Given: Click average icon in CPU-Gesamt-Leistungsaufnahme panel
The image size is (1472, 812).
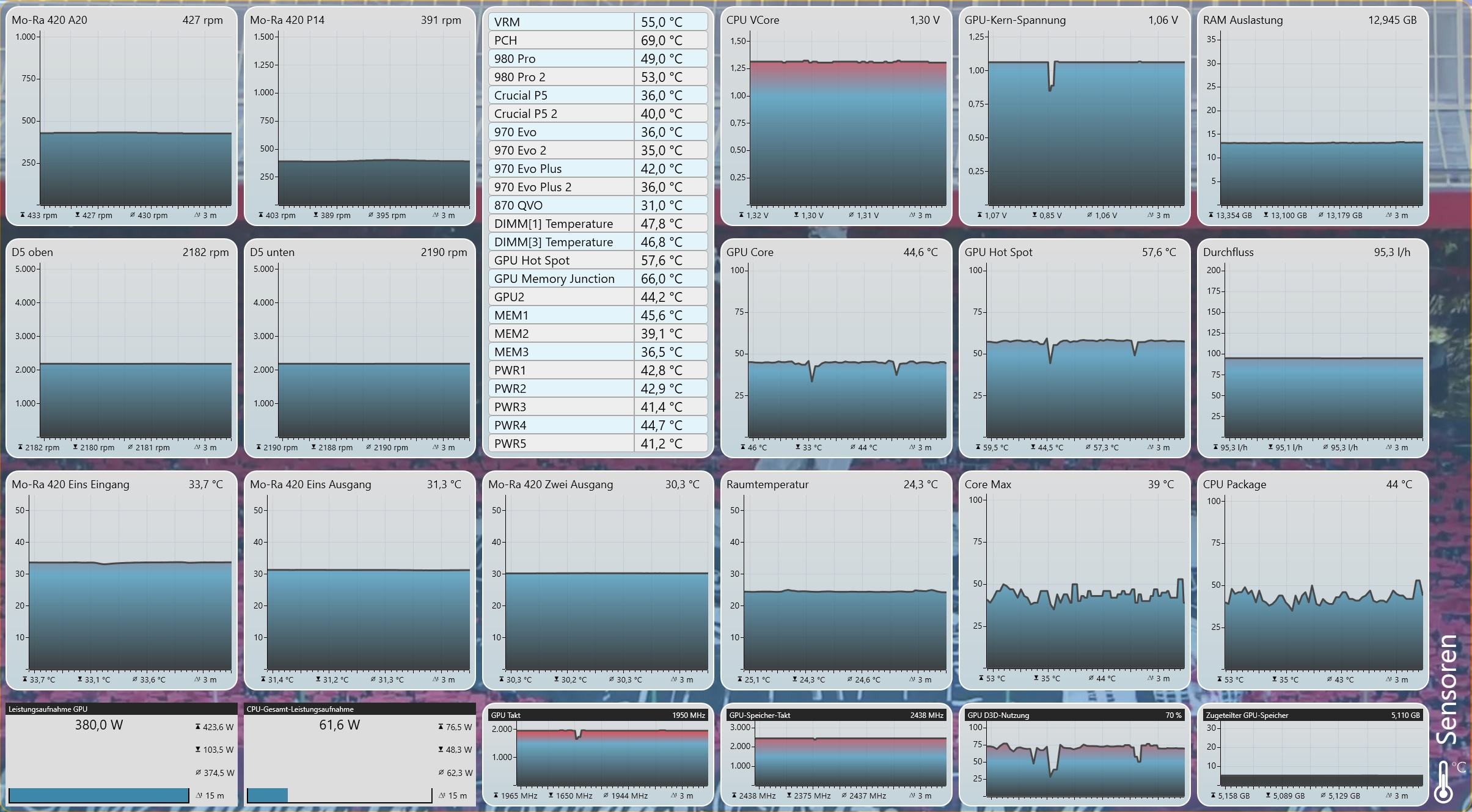Looking at the screenshot, I should click(x=441, y=773).
